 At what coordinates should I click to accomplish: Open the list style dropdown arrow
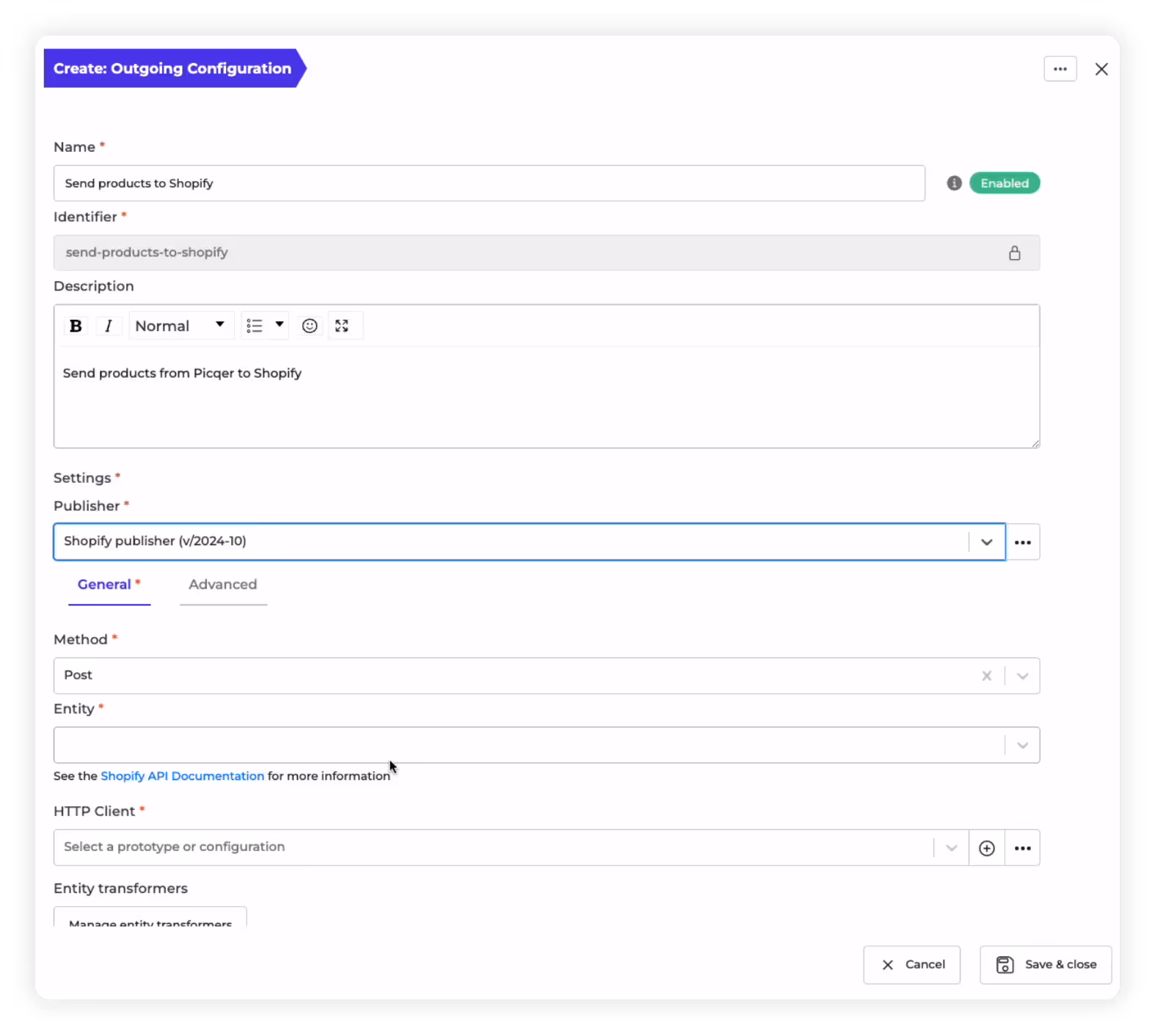tap(280, 325)
